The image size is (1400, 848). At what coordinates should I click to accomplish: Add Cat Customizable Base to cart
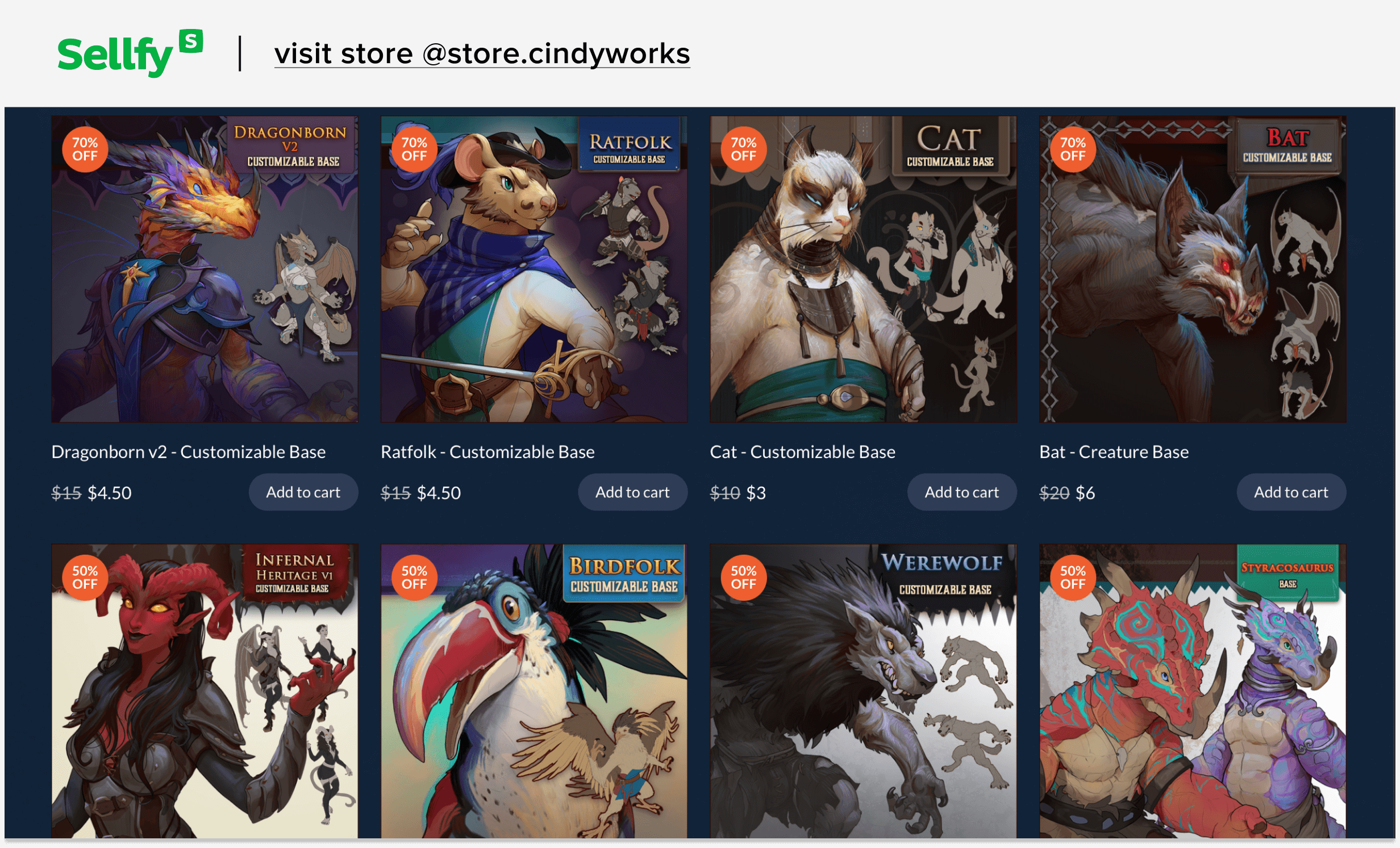click(x=962, y=492)
